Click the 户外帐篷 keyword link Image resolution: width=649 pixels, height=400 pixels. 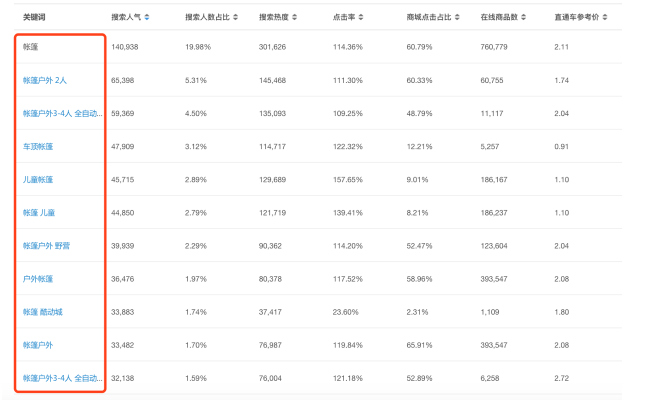pos(38,278)
